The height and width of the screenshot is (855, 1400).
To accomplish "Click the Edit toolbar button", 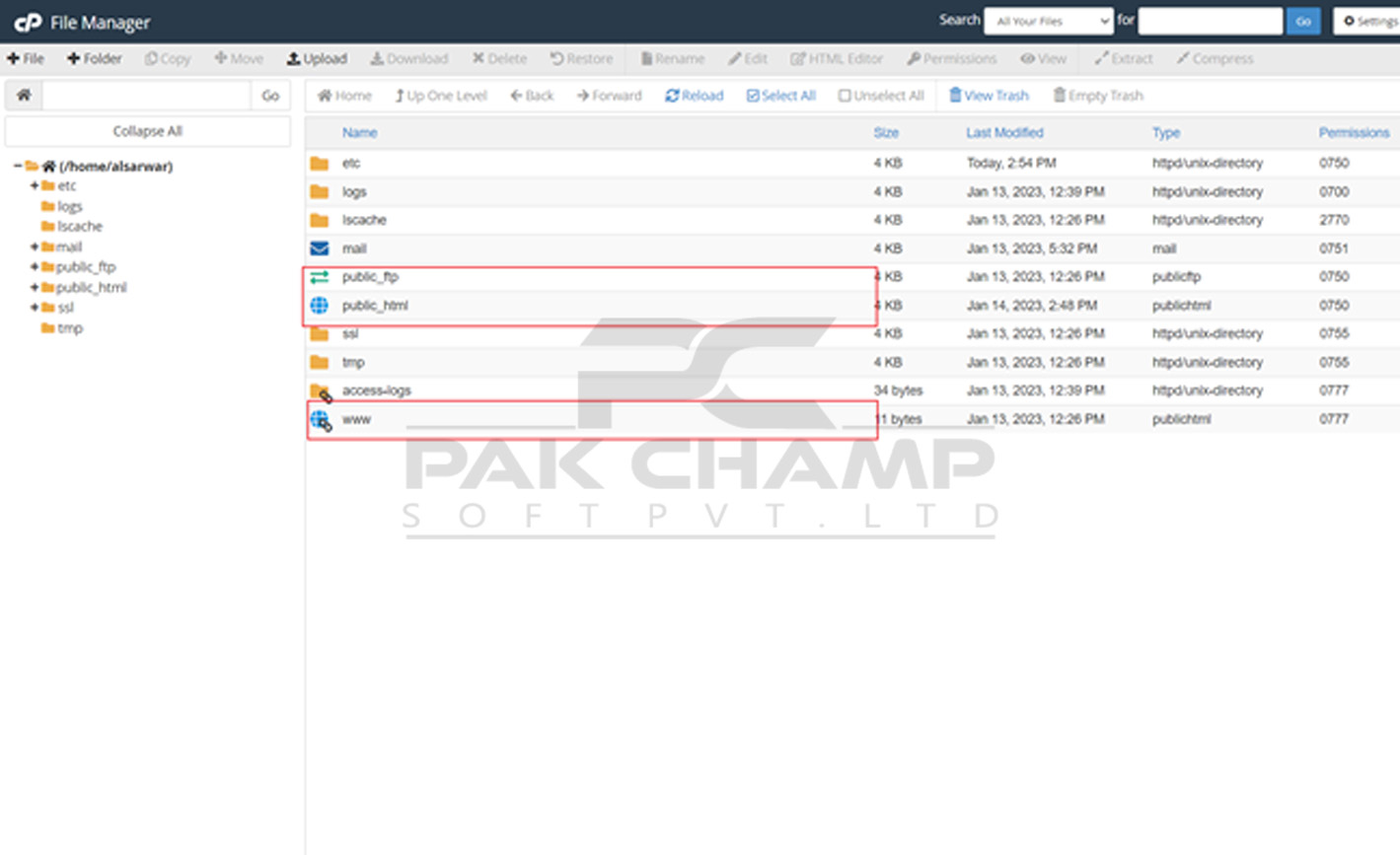I will point(748,59).
